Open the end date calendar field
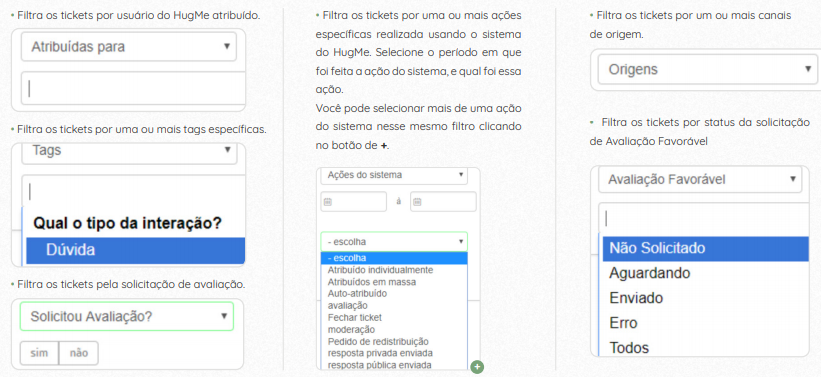Viewport: 821px width, 377px height. (443, 202)
